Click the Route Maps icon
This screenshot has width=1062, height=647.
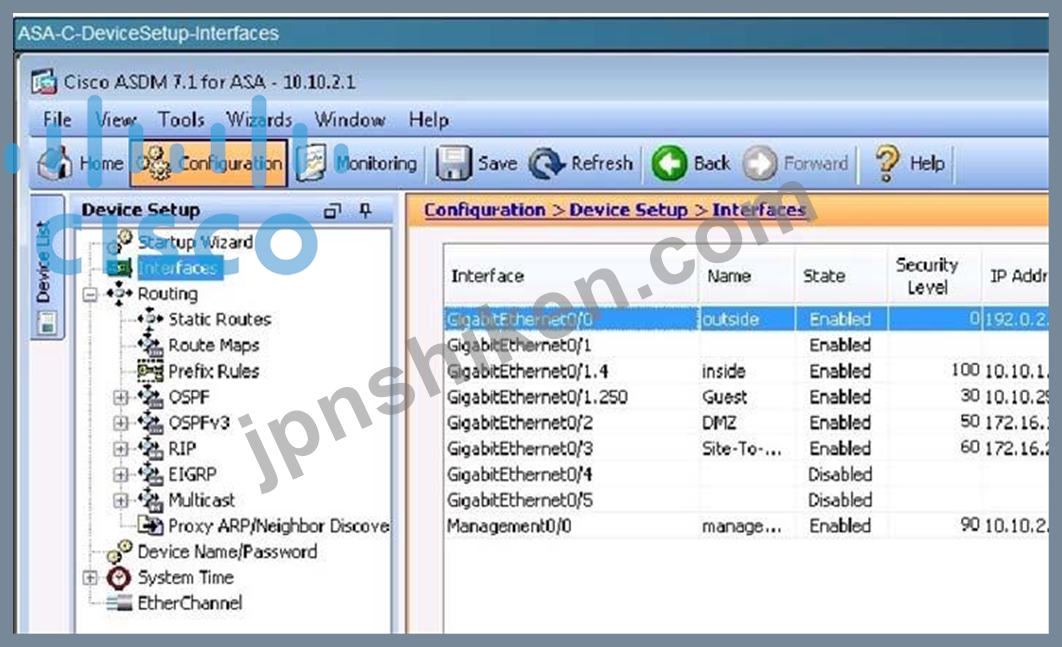pos(150,345)
